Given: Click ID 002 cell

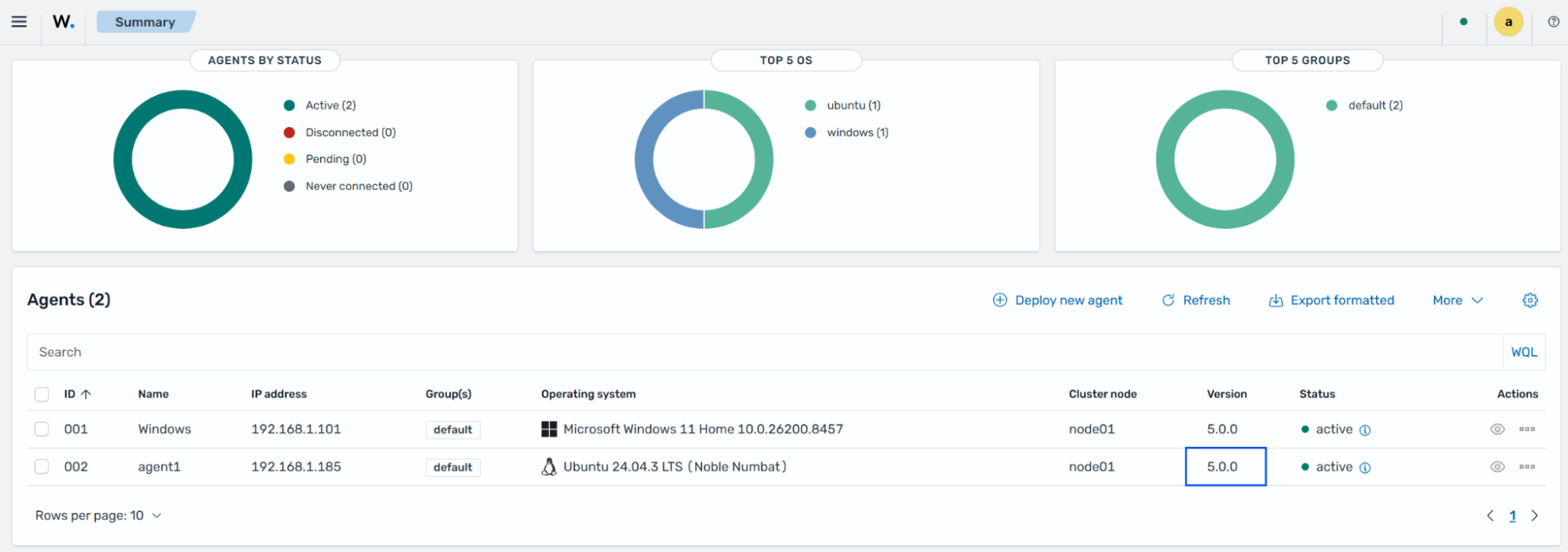Looking at the screenshot, I should coord(76,467).
